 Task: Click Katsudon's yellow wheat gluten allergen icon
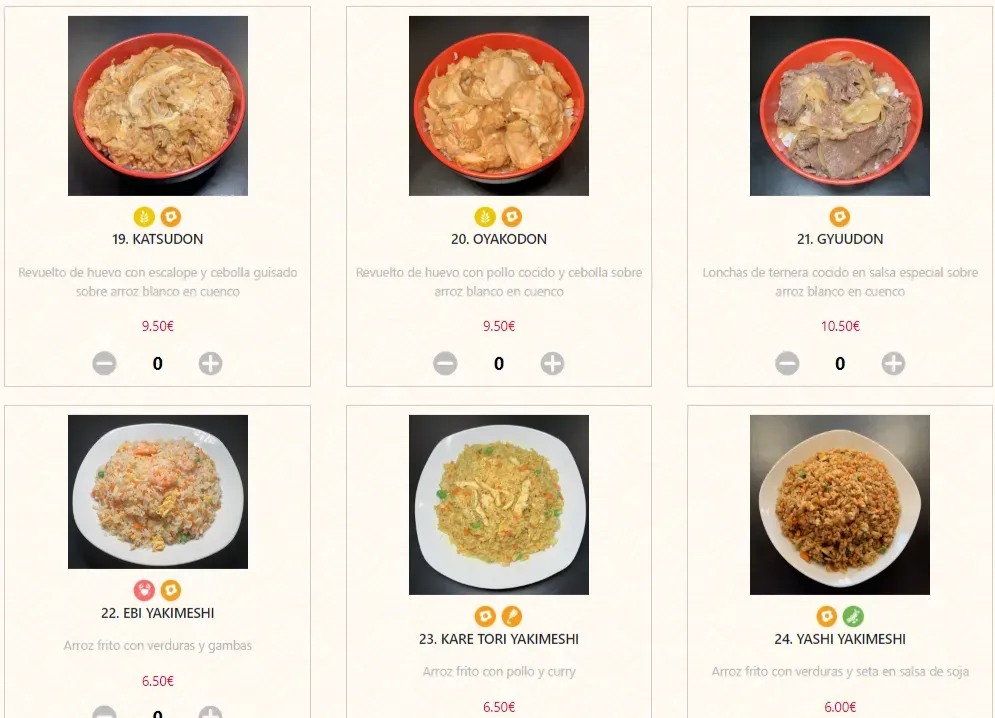coord(145,216)
